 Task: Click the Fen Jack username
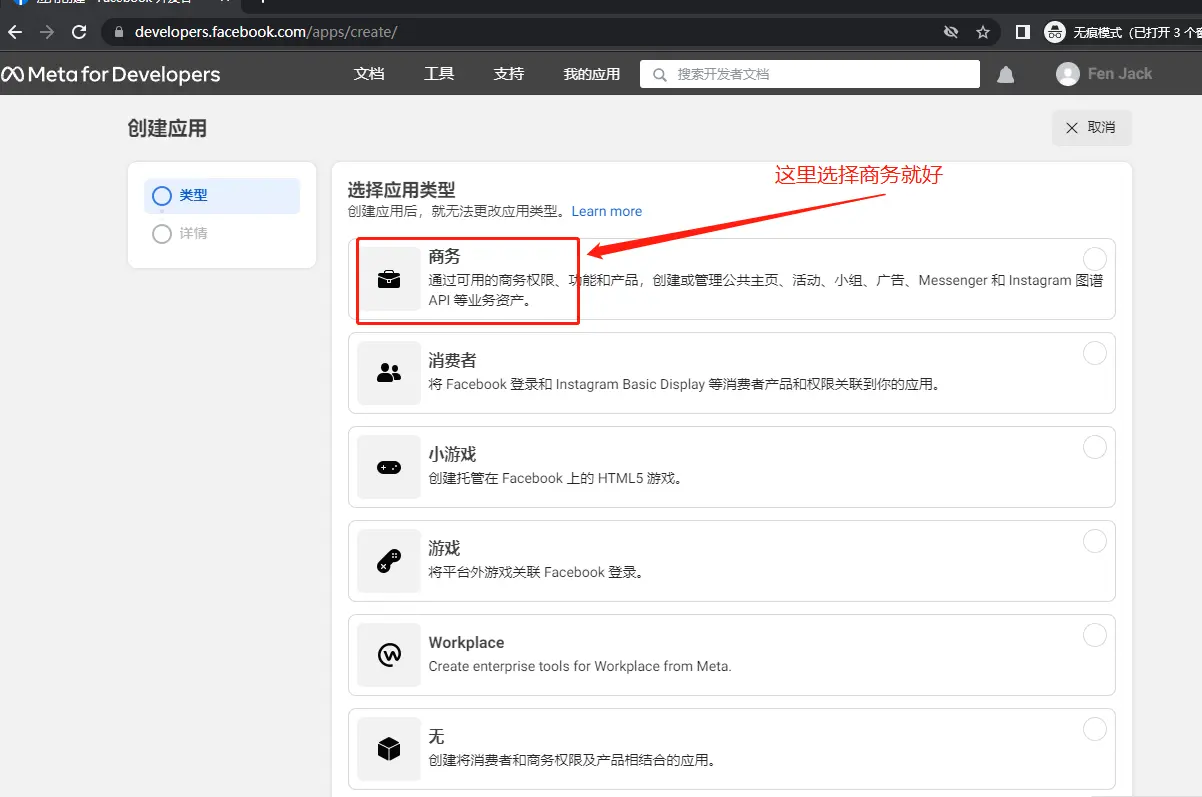(x=1120, y=74)
